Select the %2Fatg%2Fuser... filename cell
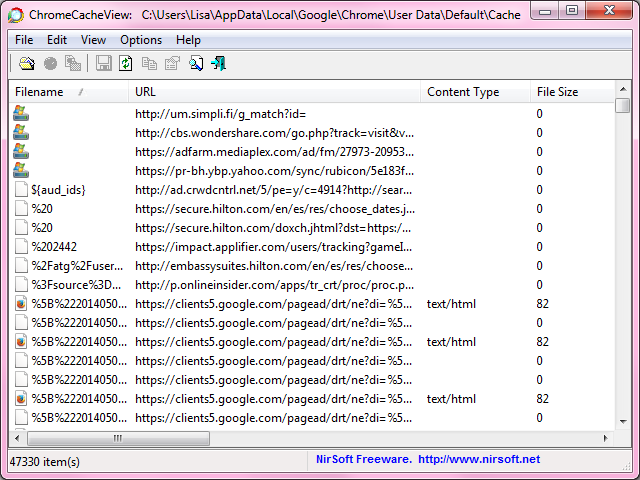Image resolution: width=640 pixels, height=480 pixels. pos(77,266)
